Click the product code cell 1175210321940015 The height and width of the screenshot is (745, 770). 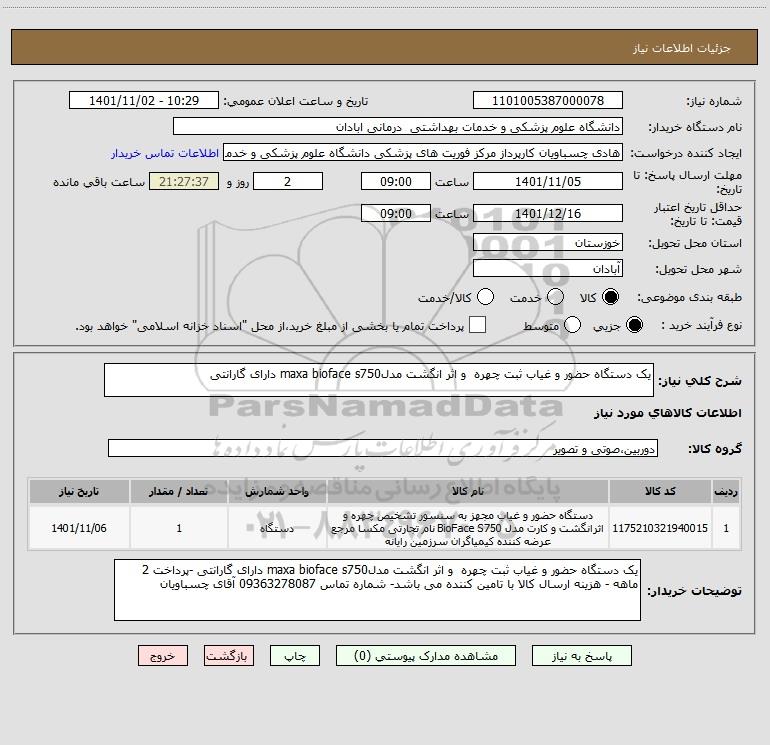(x=660, y=528)
